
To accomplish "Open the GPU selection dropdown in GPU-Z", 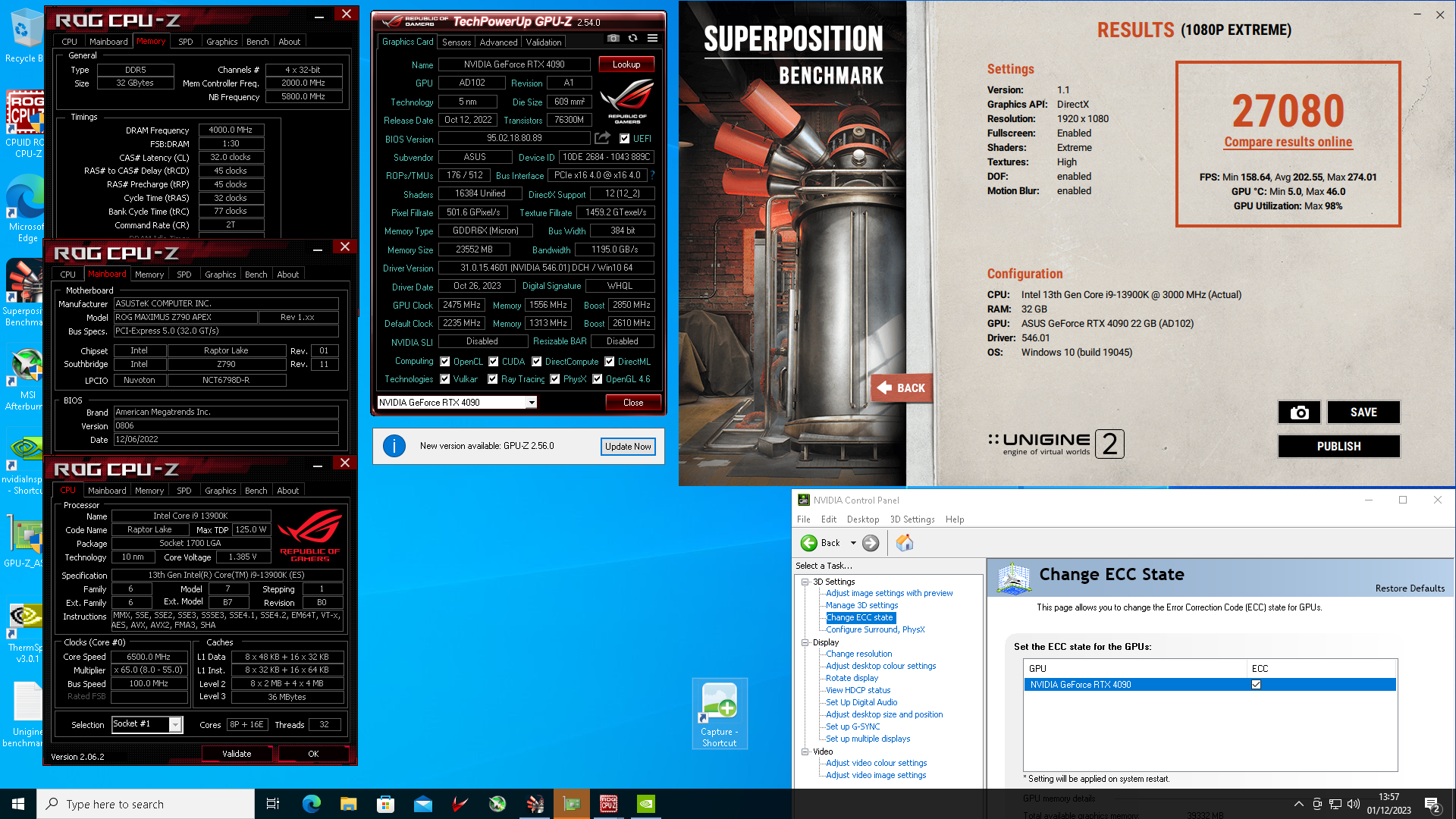I will tap(532, 403).
